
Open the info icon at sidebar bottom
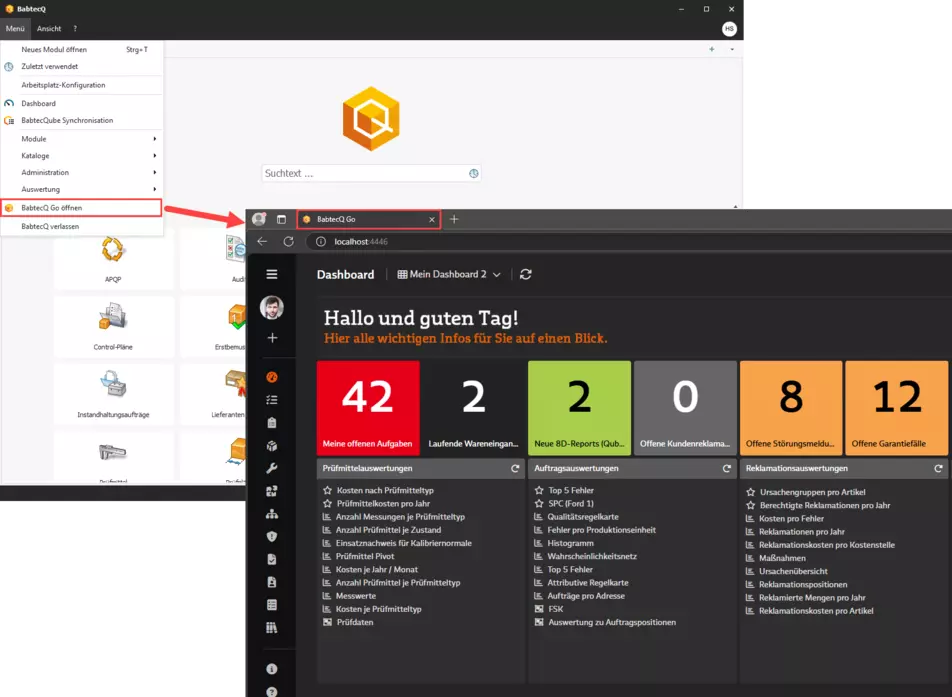(x=272, y=668)
